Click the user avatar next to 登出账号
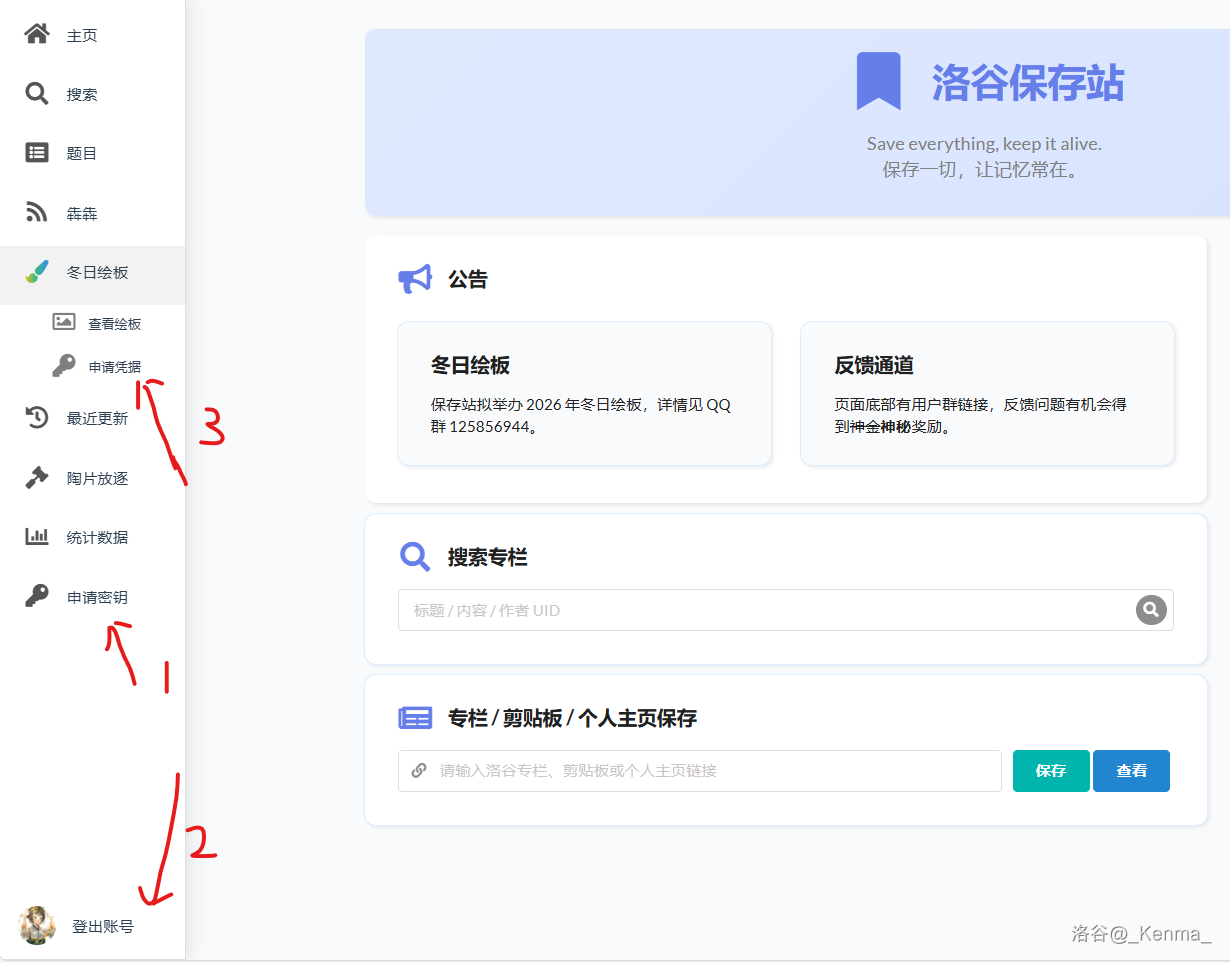 [38, 925]
